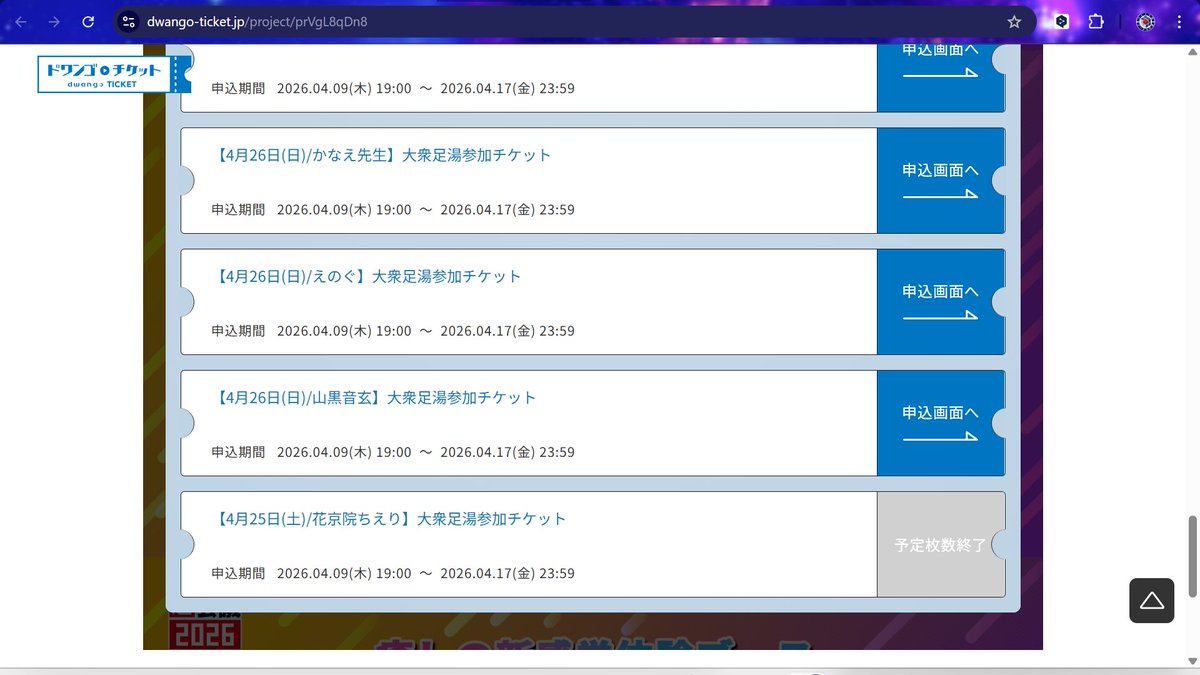1200x675 pixels.
Task: Click 申込画面へ for the えのぐ ticket
Action: 940,301
